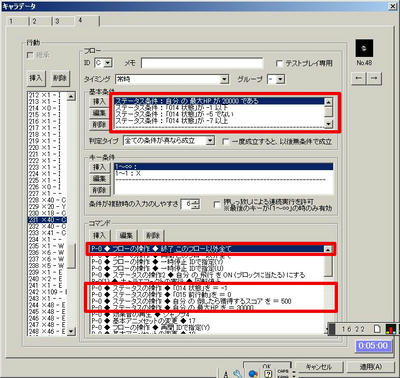Open the IME wrench tools icon
400x378 pixels.
pos(237,374)
